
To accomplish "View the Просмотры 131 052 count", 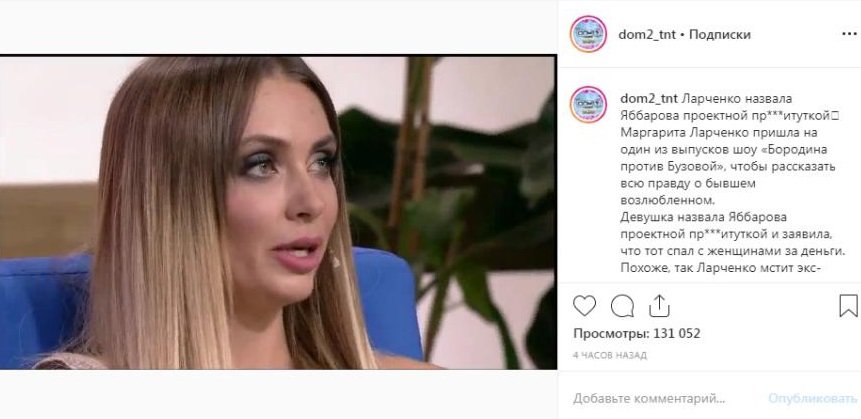I will click(x=636, y=333).
